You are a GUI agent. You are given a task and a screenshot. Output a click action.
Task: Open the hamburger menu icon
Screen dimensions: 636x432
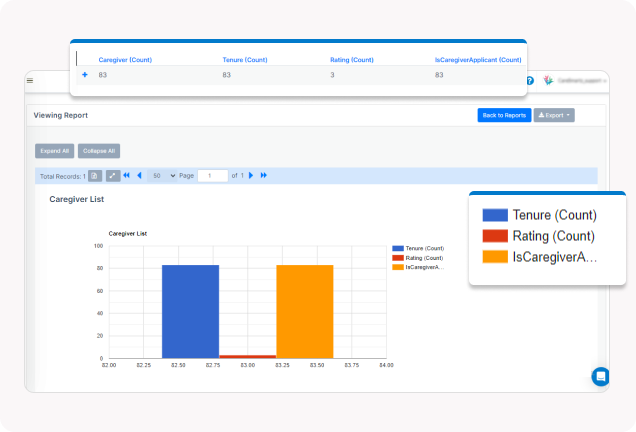tap(30, 80)
